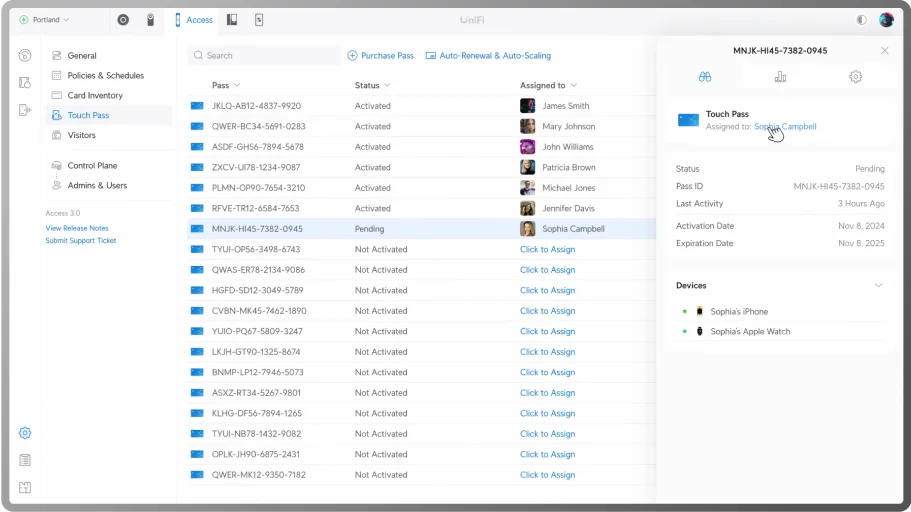
Task: Open the EV station app icon
Action: tap(259, 20)
